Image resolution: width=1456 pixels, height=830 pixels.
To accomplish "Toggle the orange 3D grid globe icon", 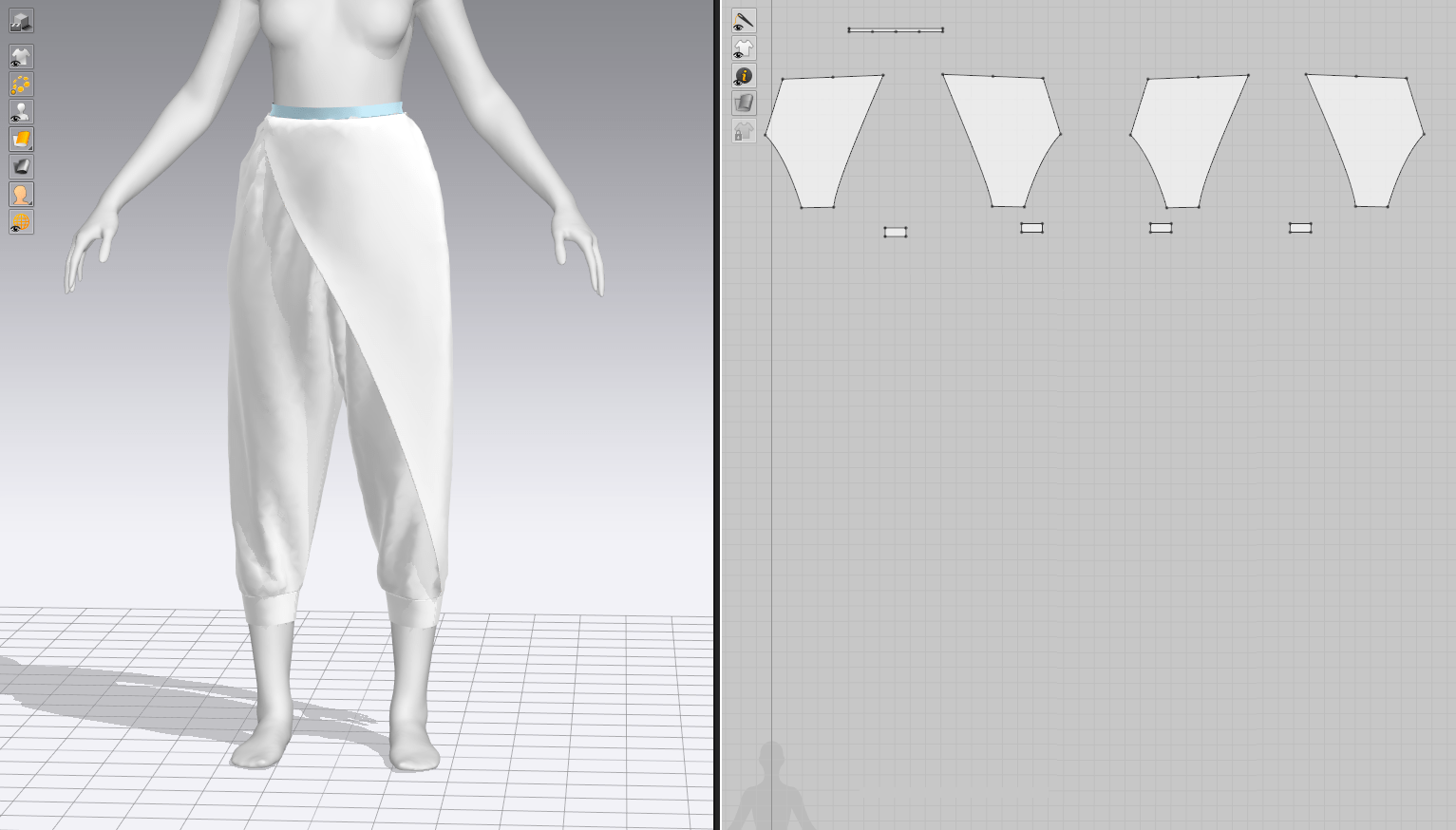I will pyautogui.click(x=21, y=222).
